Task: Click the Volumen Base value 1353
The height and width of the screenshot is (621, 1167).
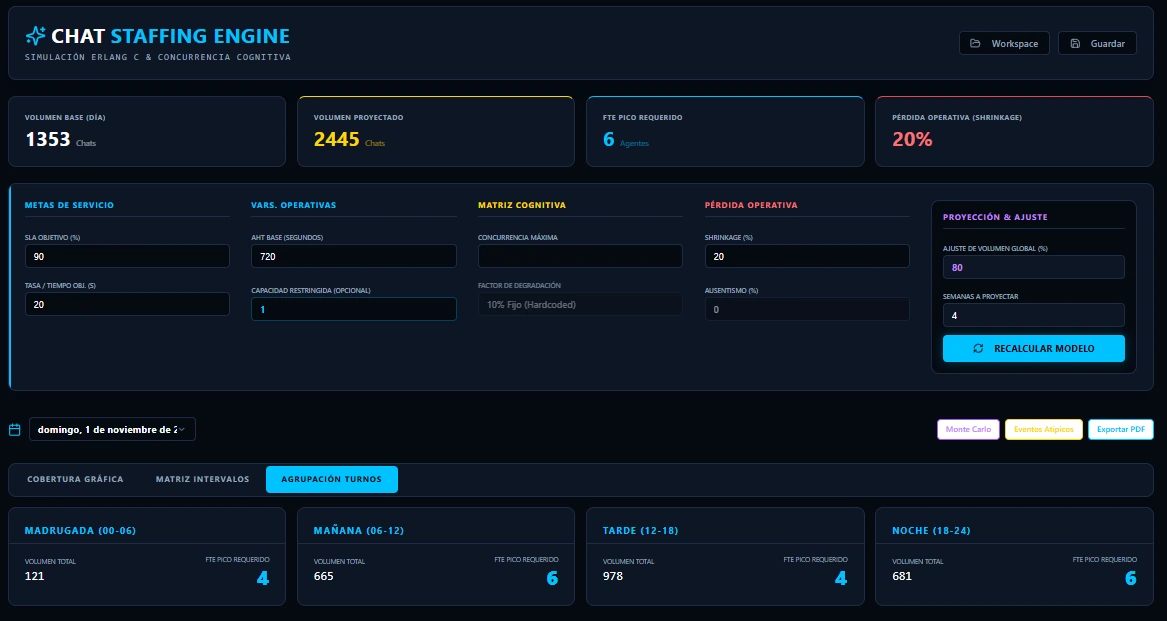Action: tap(48, 139)
